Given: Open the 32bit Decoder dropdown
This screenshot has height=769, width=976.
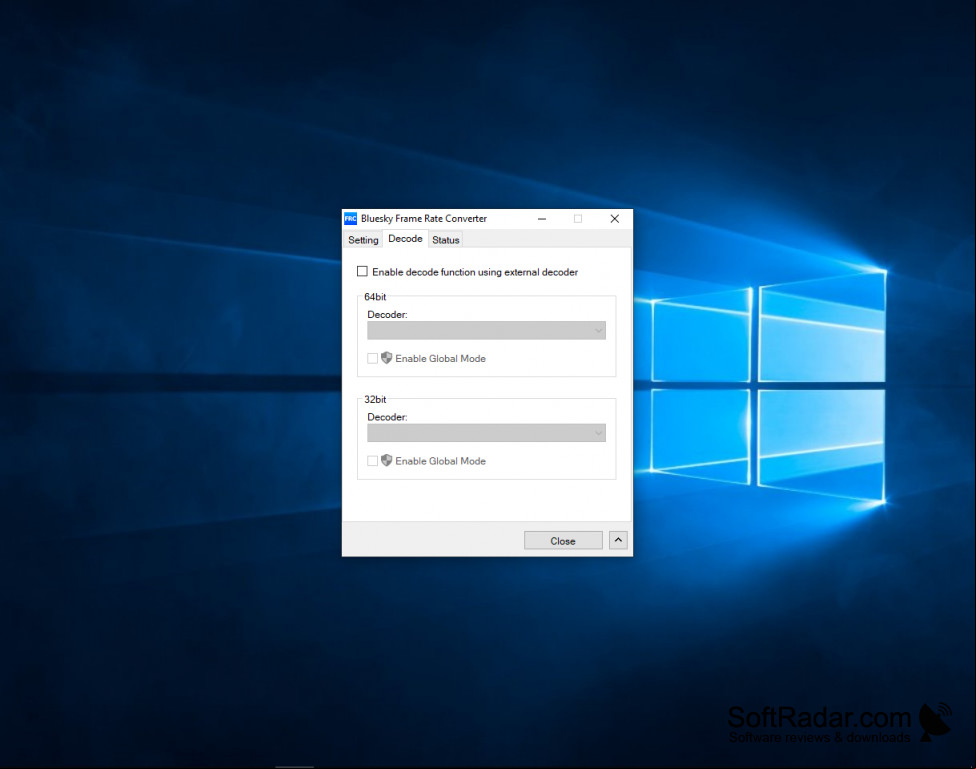Looking at the screenshot, I should (486, 433).
